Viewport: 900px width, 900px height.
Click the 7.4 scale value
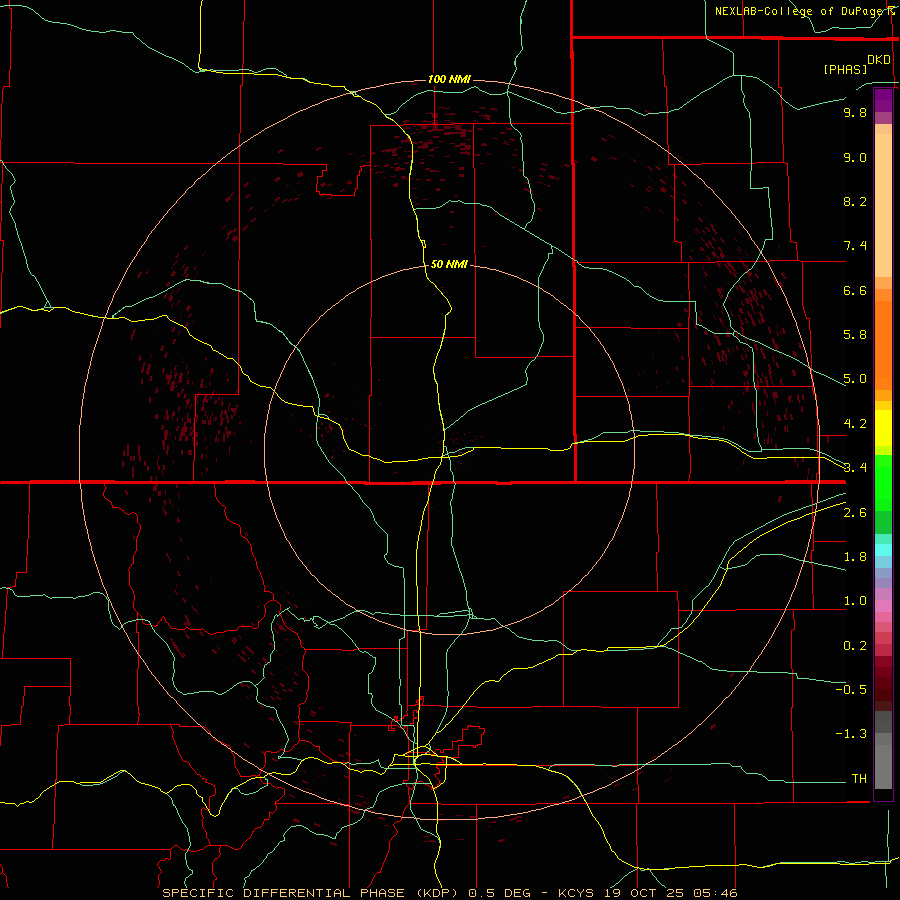click(x=855, y=246)
